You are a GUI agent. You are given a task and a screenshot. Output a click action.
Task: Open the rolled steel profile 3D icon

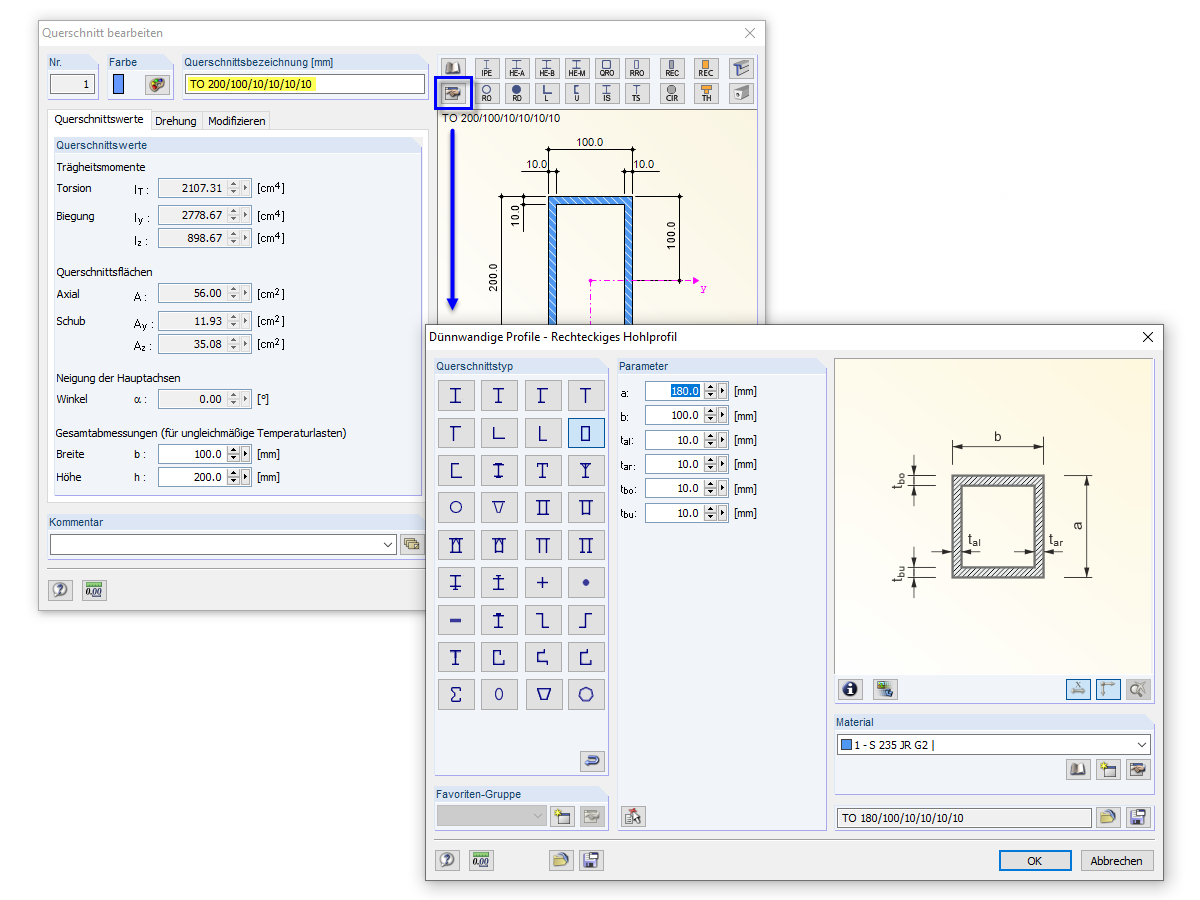click(740, 68)
